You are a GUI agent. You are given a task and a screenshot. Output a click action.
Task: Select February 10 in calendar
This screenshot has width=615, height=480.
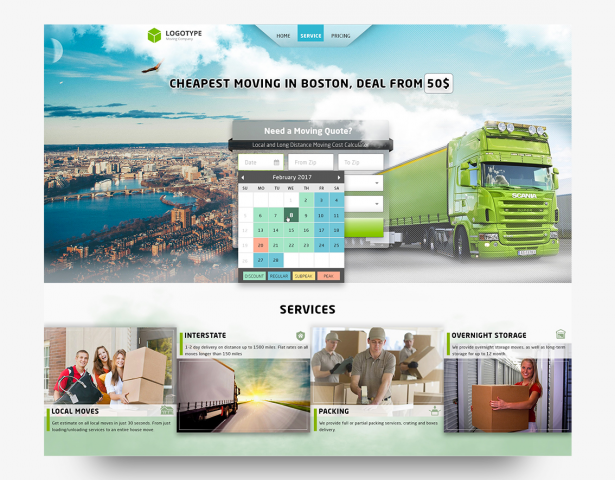(321, 215)
